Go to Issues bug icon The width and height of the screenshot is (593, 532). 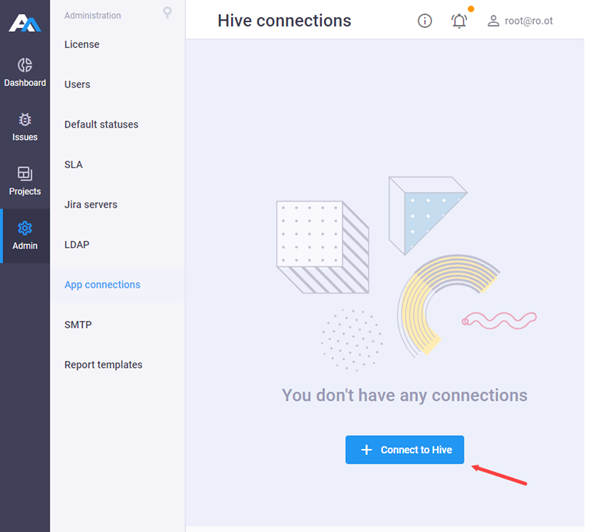(x=25, y=119)
